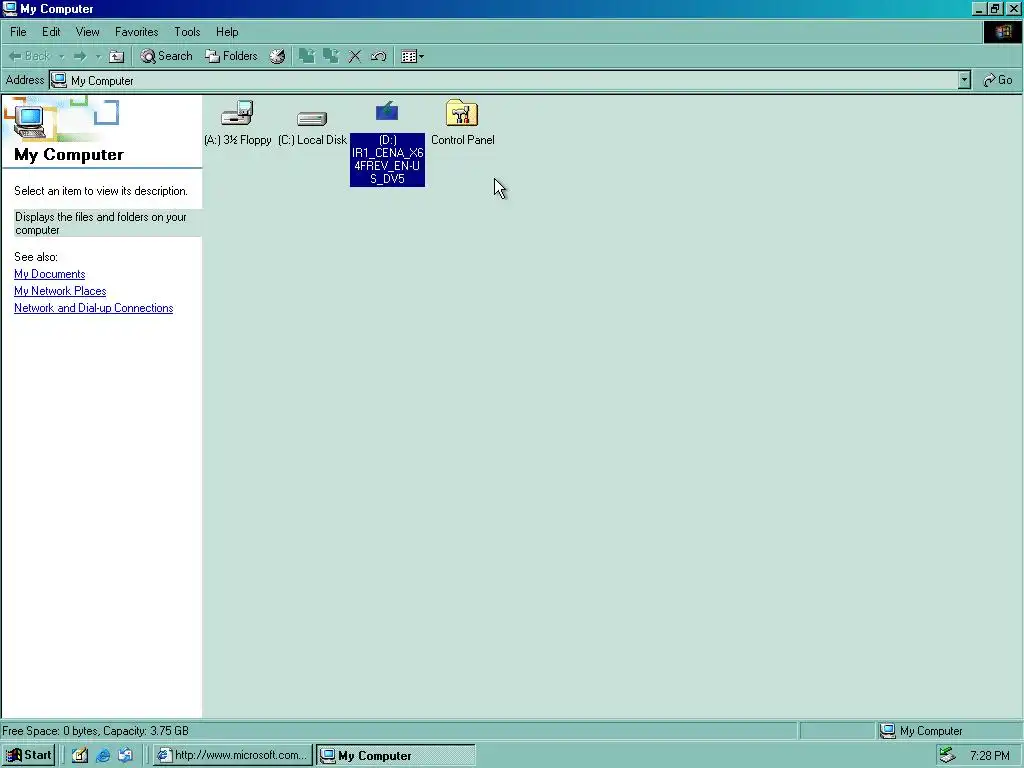Click the Show Desktop quick launch icon
Image resolution: width=1024 pixels, height=768 pixels.
(80, 755)
